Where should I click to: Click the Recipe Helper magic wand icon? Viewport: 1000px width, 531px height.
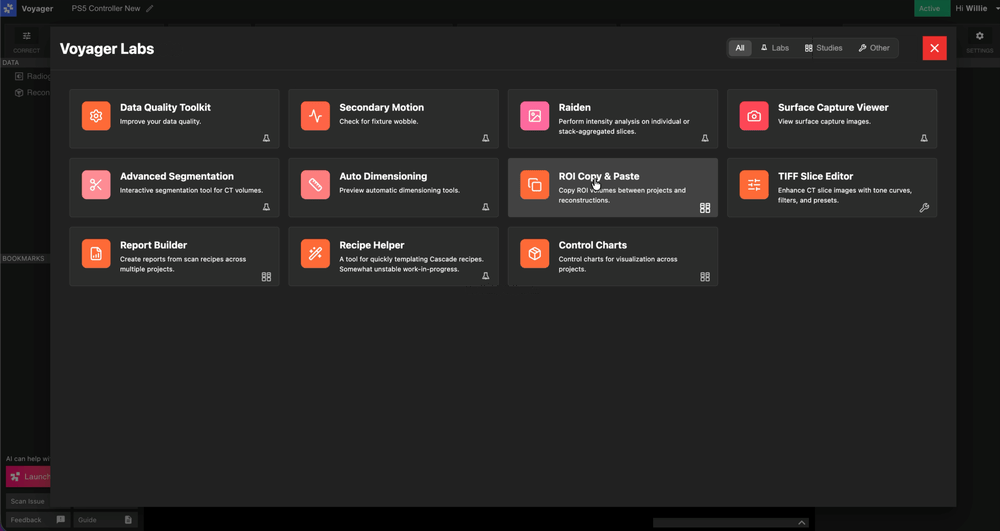pyautogui.click(x=315, y=254)
